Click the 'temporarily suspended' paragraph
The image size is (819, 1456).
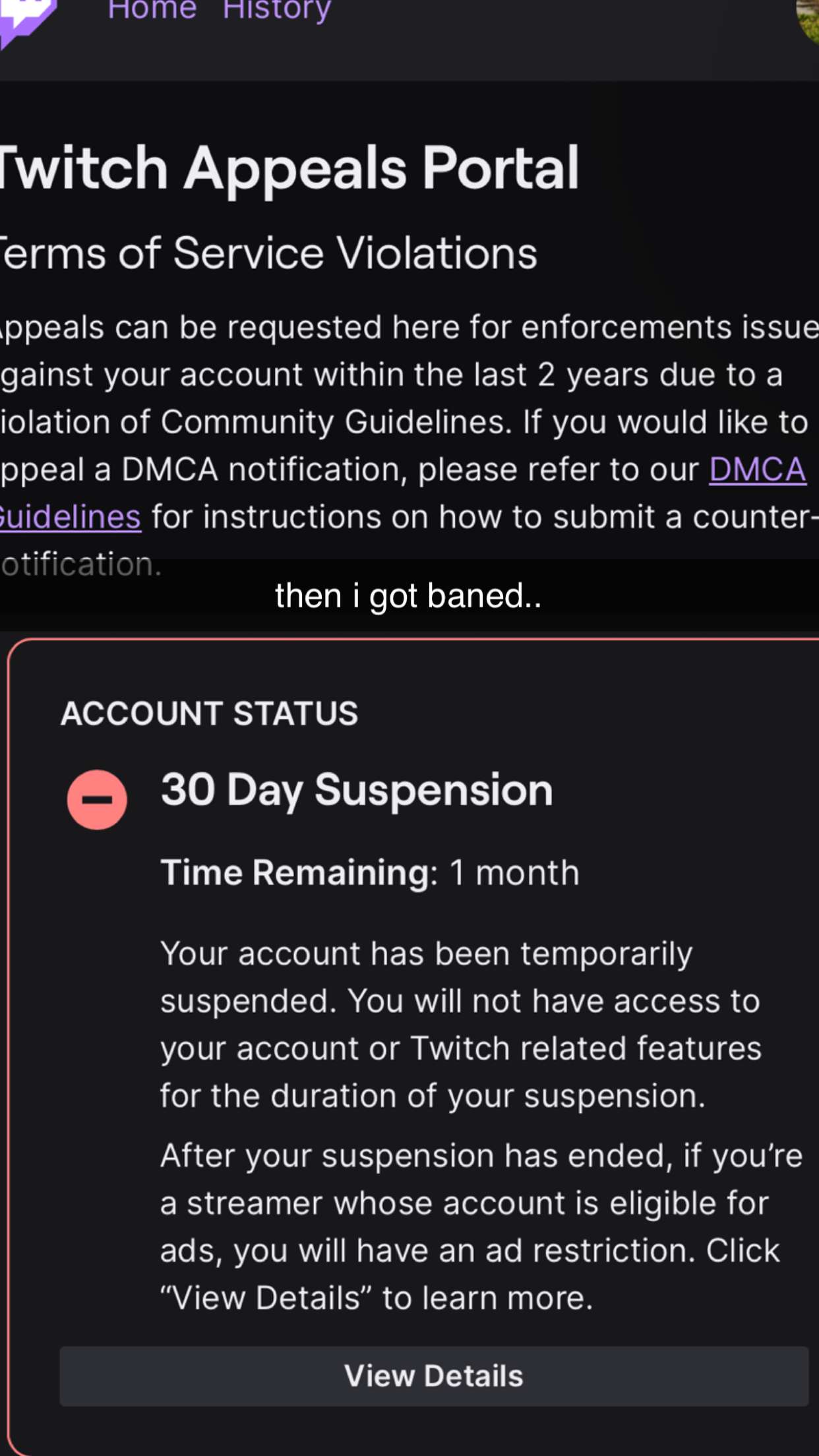(462, 1024)
